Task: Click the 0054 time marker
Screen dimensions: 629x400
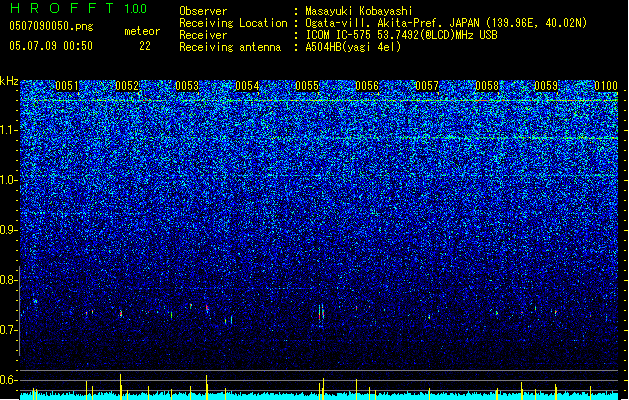Action: pyautogui.click(x=247, y=86)
